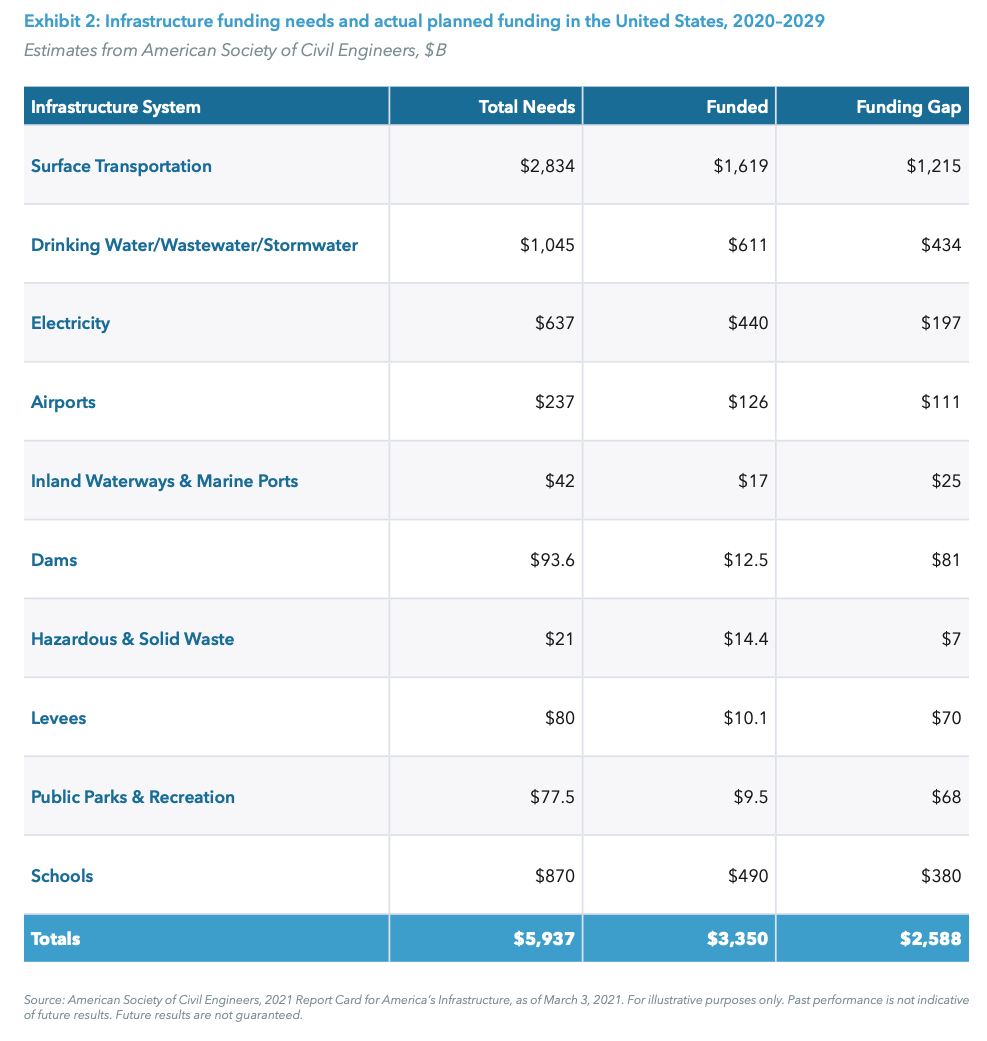Select Inland Waterways & Marine Ports label
The height and width of the screenshot is (1041, 987).
(164, 480)
